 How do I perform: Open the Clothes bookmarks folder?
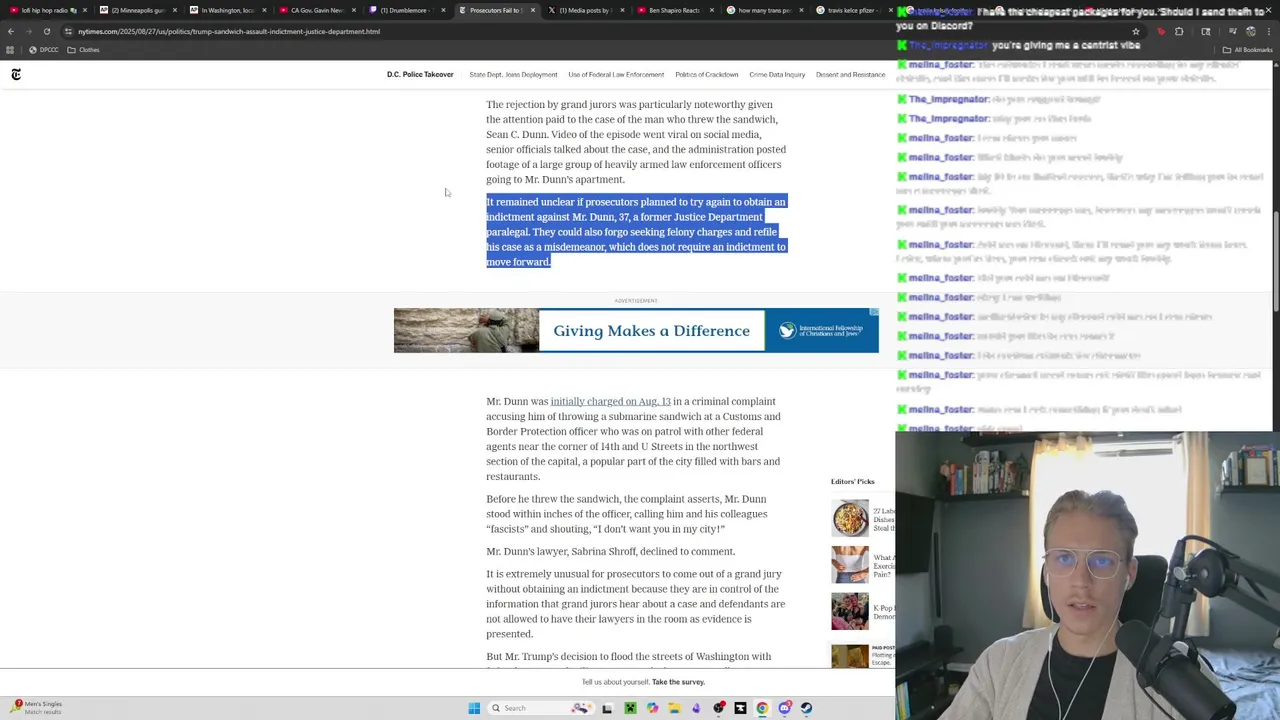pos(84,50)
